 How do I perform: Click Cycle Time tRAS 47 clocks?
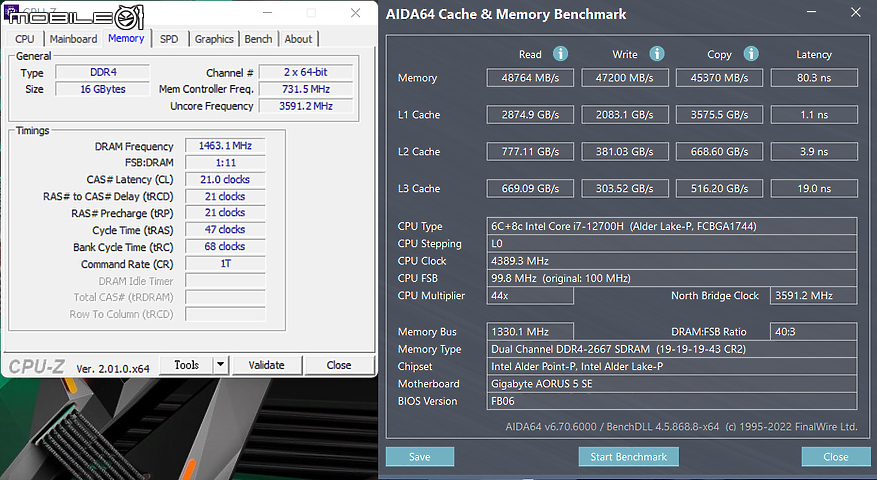coord(225,229)
